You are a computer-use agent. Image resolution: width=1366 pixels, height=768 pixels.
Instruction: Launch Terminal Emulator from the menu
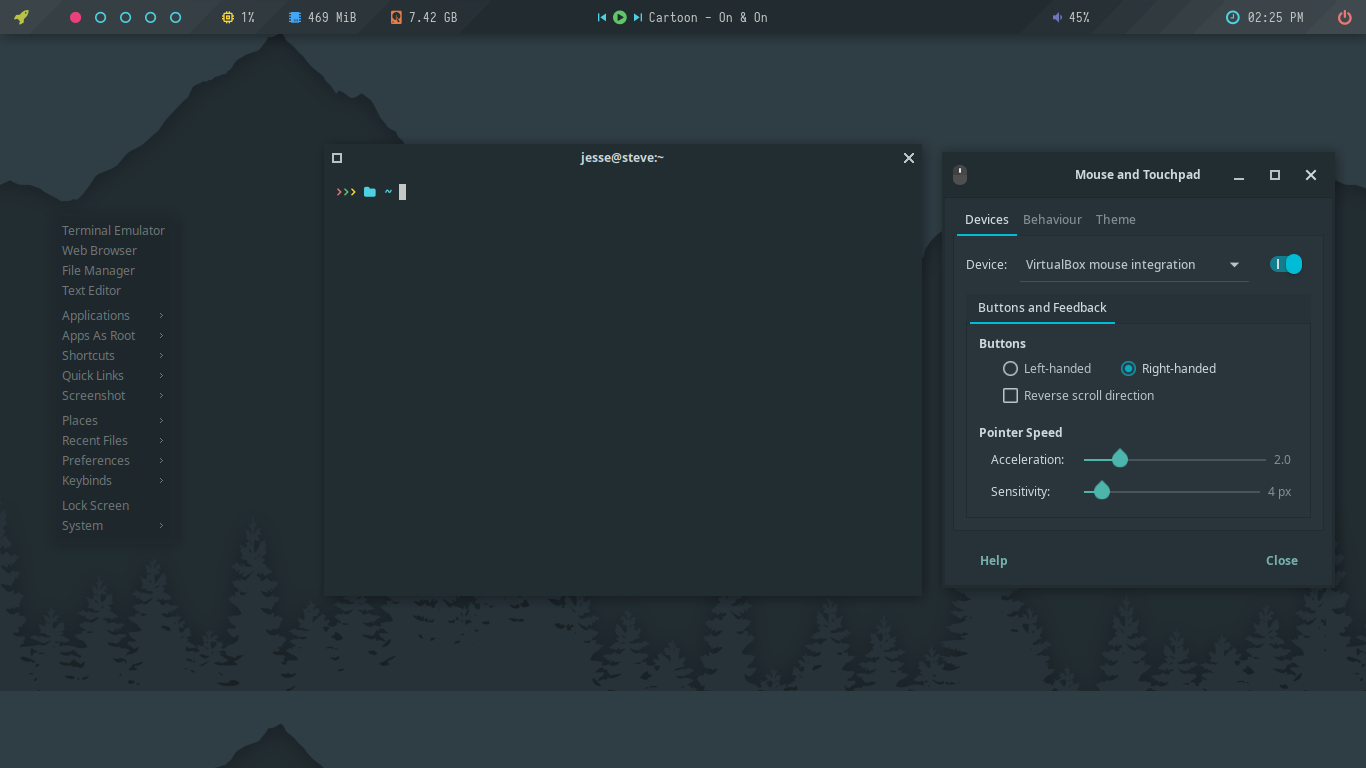(x=113, y=231)
